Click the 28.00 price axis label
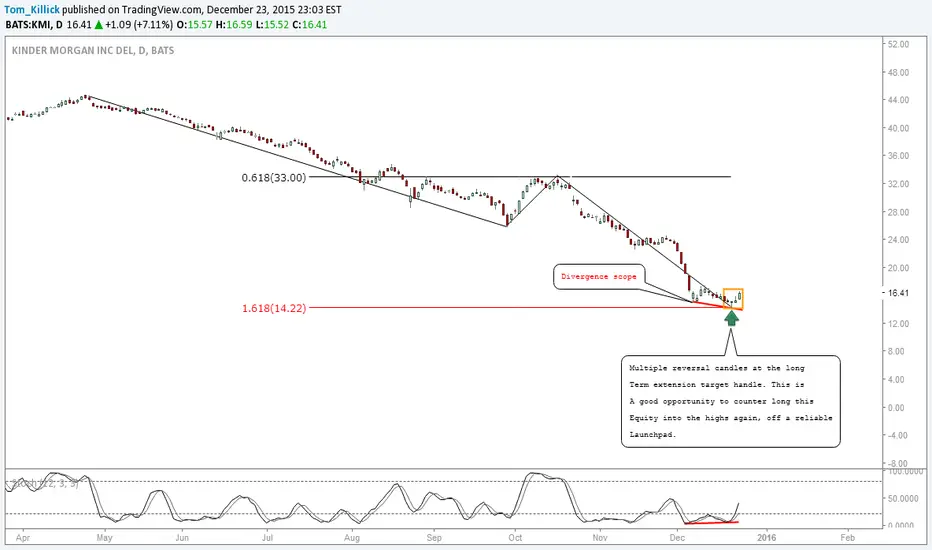This screenshot has height=550, width=932. pos(898,212)
